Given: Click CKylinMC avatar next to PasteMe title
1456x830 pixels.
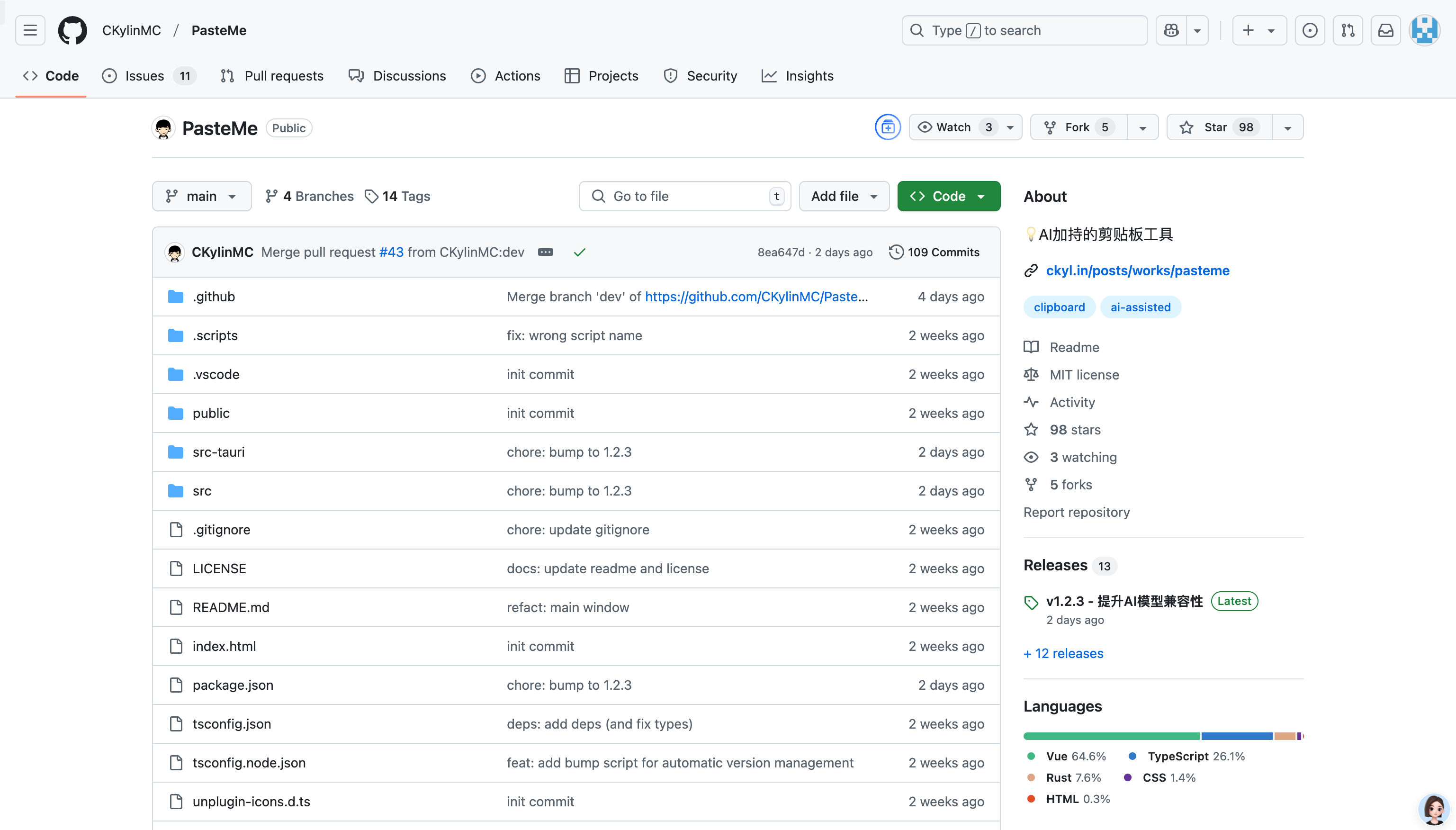Looking at the screenshot, I should [163, 128].
